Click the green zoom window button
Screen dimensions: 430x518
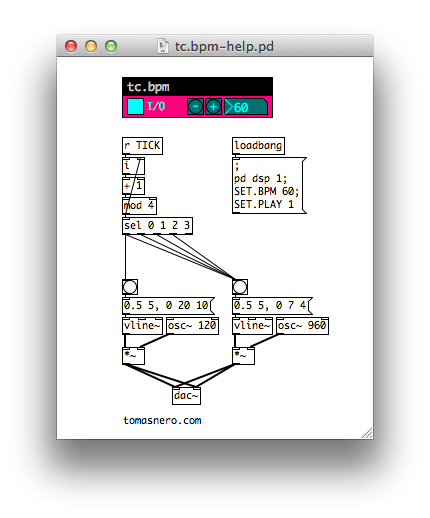[111, 46]
